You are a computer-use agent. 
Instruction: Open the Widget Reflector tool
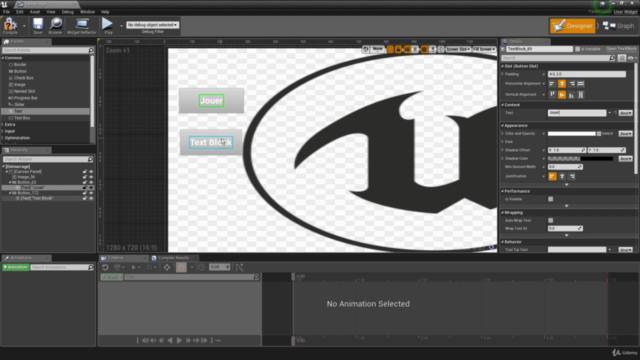(x=82, y=26)
